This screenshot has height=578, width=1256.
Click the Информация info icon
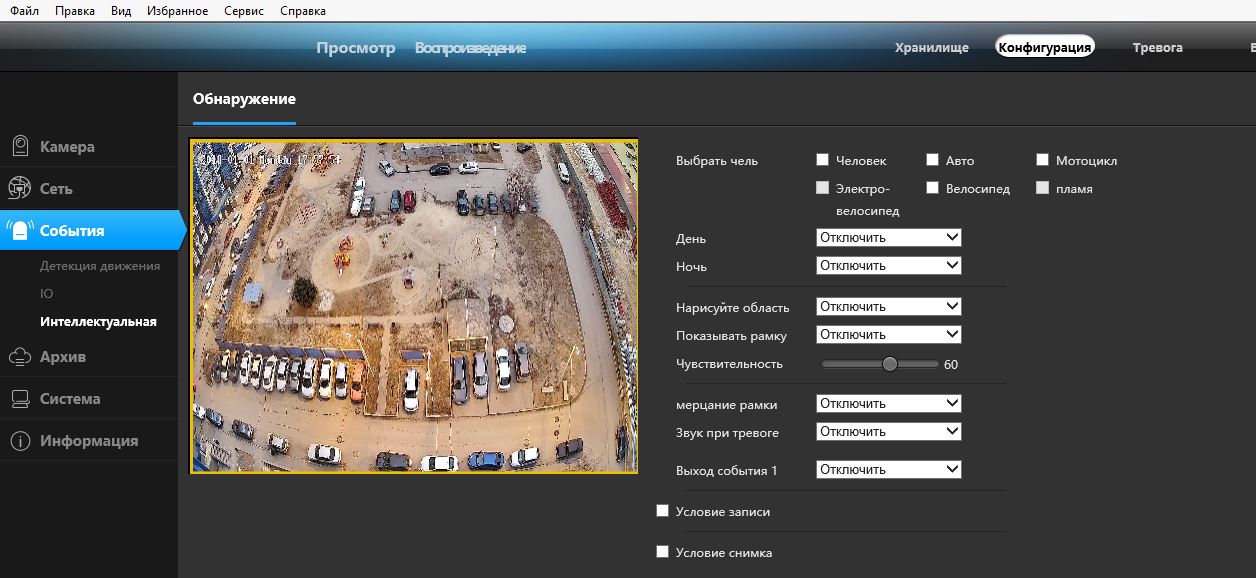click(19, 440)
